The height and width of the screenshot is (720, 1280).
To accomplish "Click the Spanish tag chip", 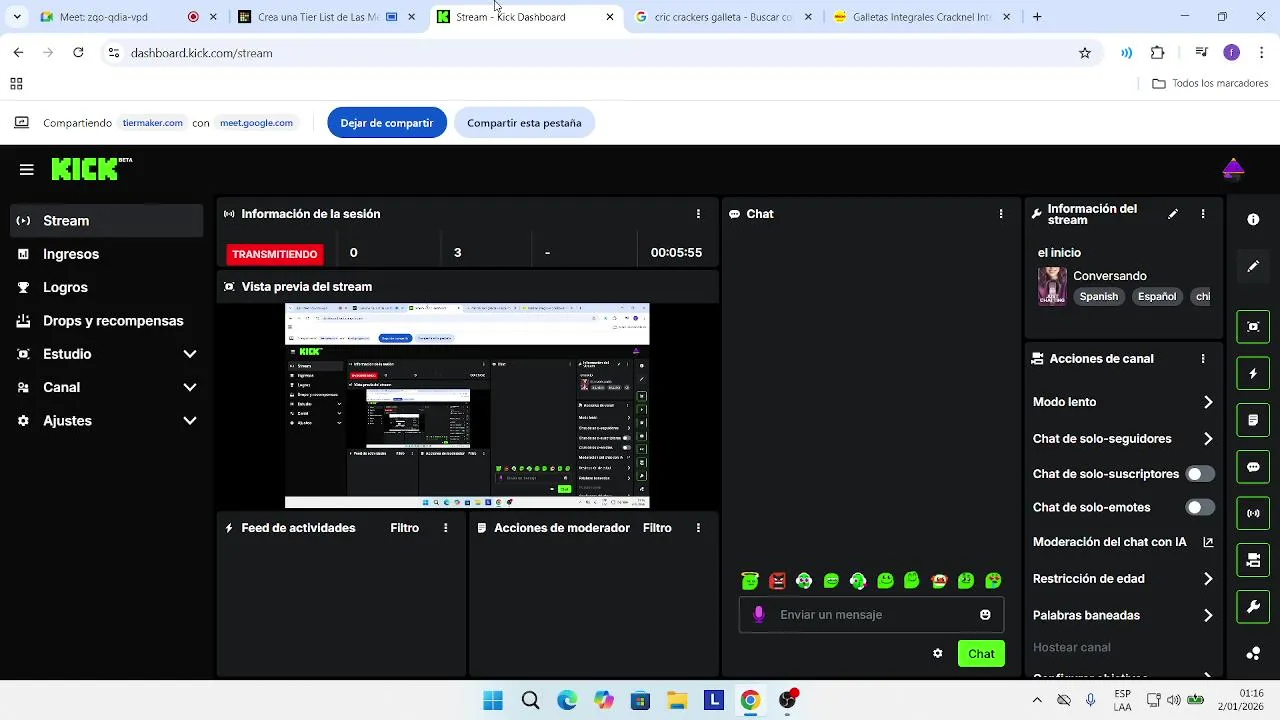I will 1099,297.
